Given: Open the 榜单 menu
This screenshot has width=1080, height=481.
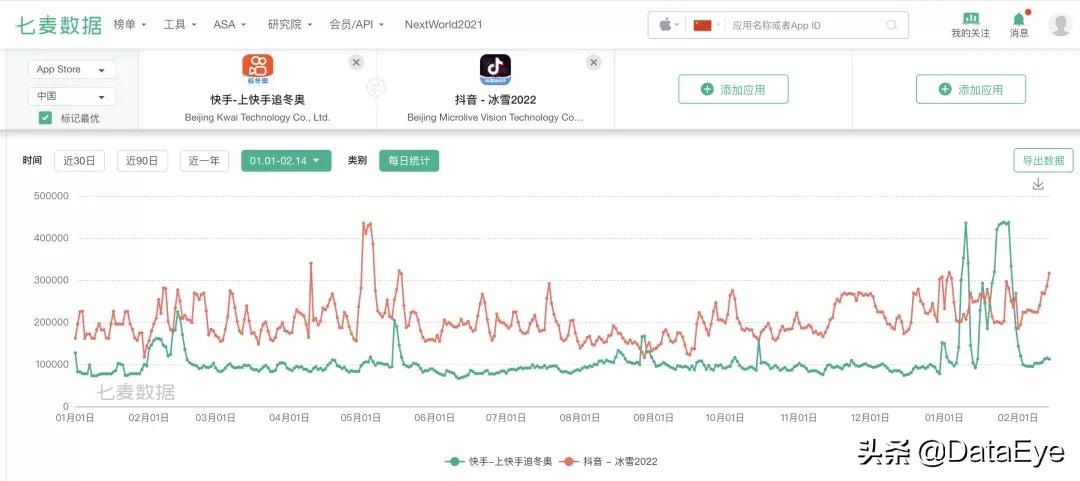Looking at the screenshot, I should click(x=130, y=24).
